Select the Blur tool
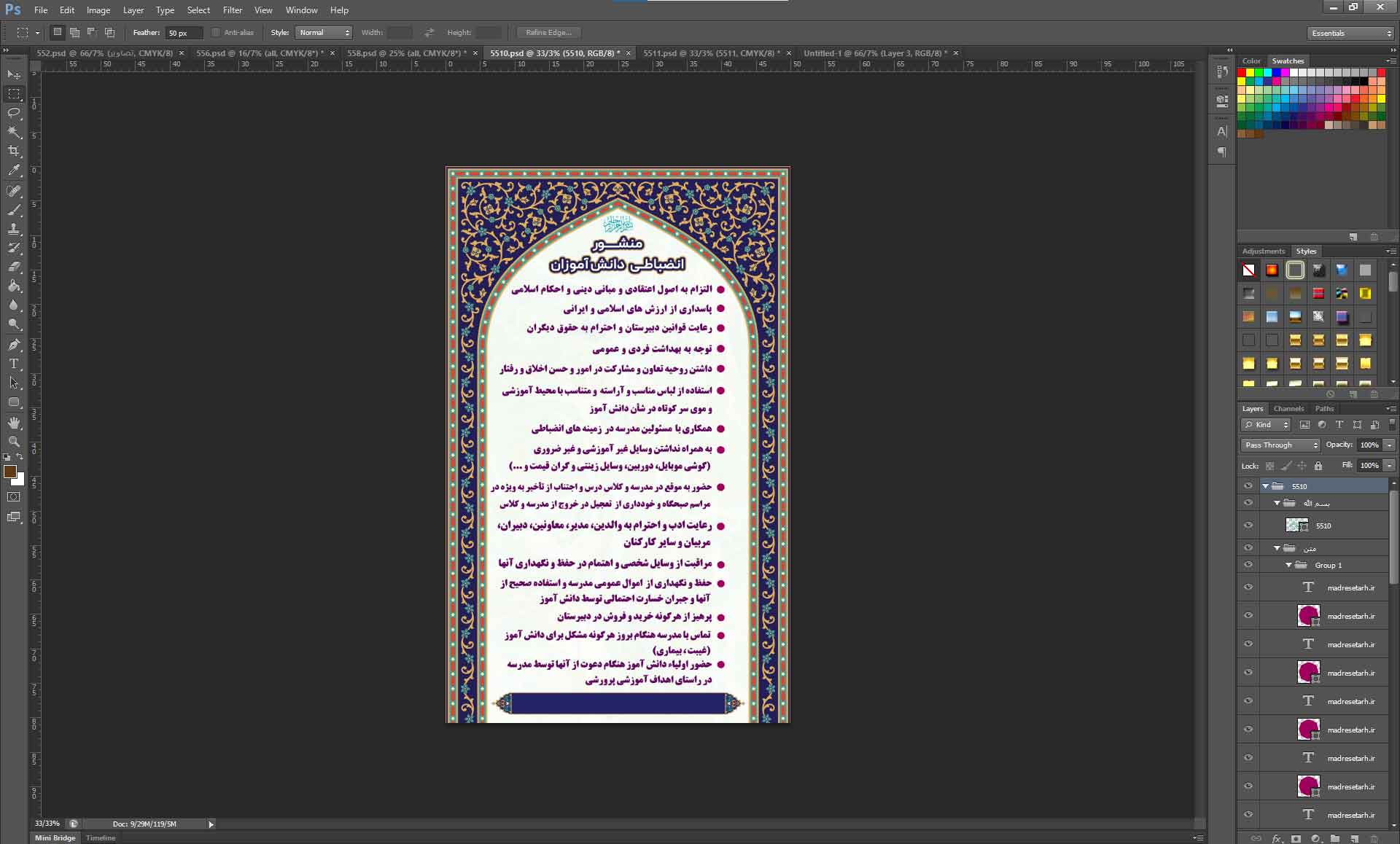1400x844 pixels. tap(14, 305)
